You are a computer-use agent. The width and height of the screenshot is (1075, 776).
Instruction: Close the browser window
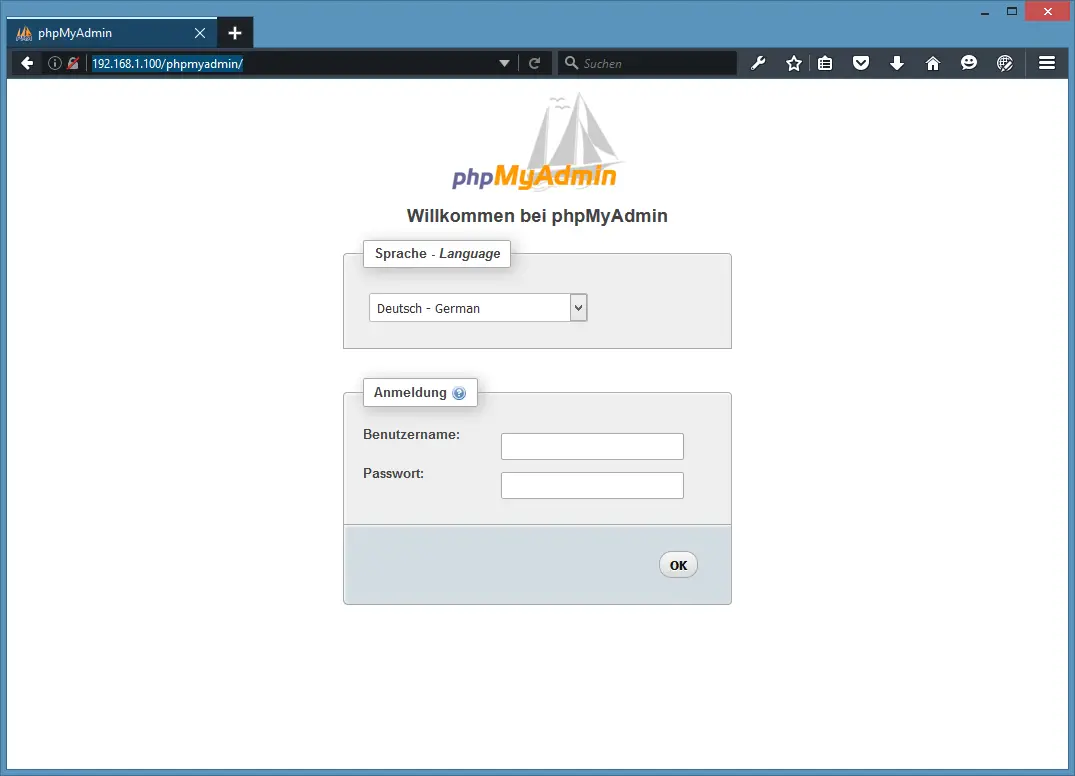(x=1047, y=12)
